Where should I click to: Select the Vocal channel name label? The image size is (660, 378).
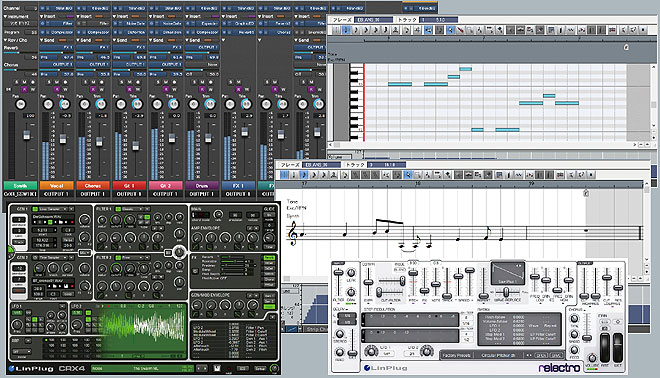point(56,186)
